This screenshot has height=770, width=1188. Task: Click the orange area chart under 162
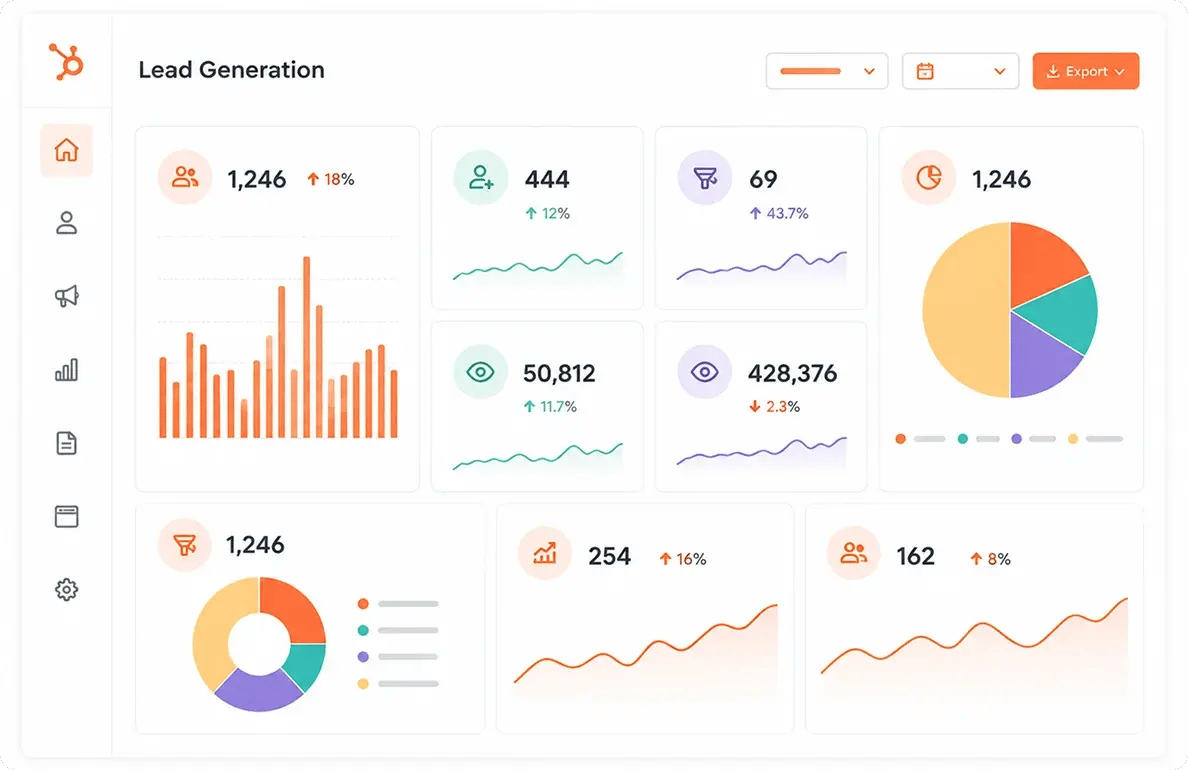tap(974, 648)
